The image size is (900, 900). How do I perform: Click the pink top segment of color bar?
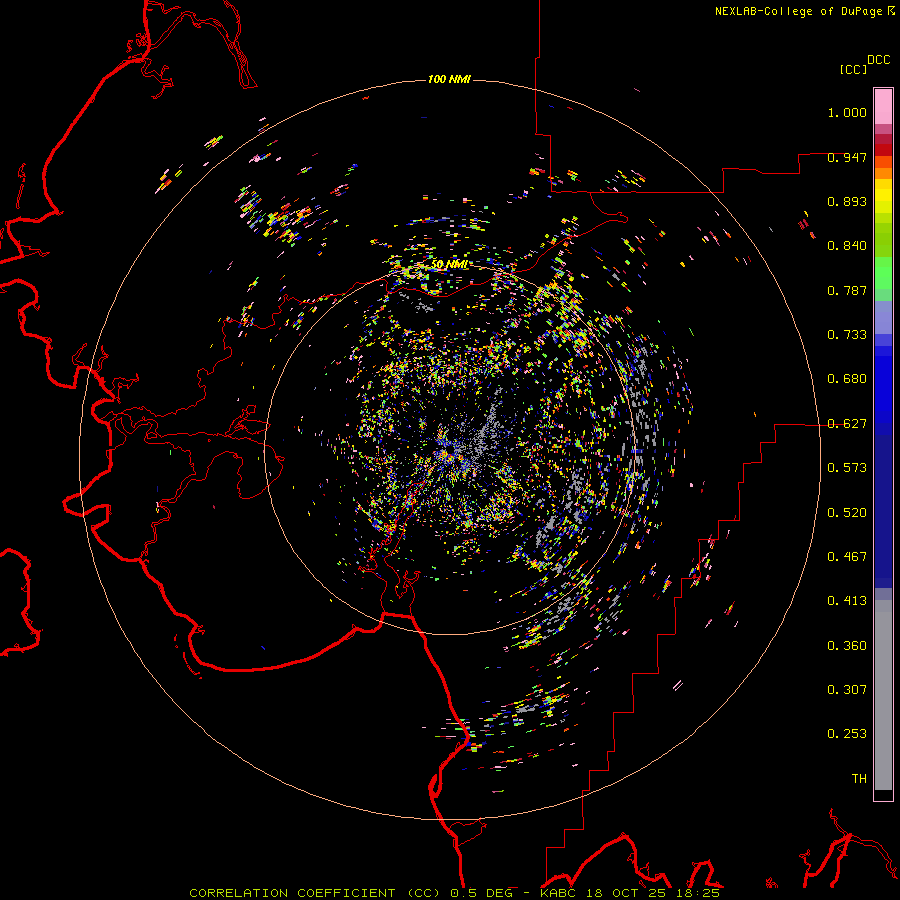tap(883, 107)
